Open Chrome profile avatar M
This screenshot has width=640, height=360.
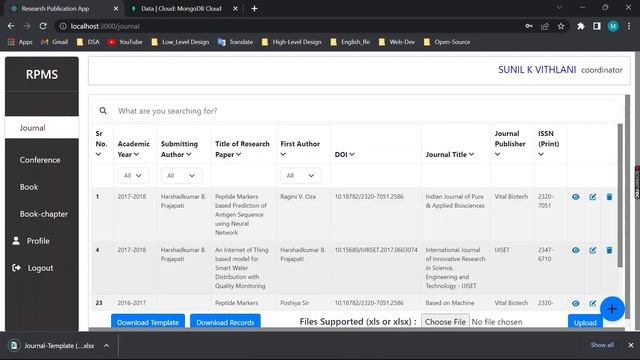tap(613, 26)
